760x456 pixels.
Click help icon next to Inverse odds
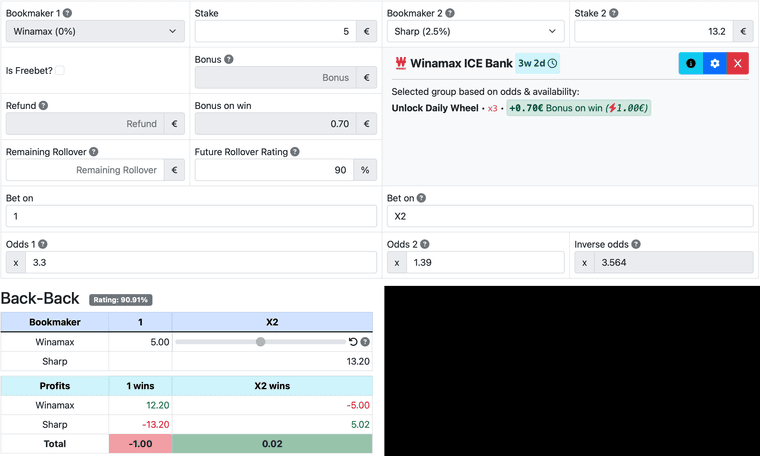click(636, 244)
